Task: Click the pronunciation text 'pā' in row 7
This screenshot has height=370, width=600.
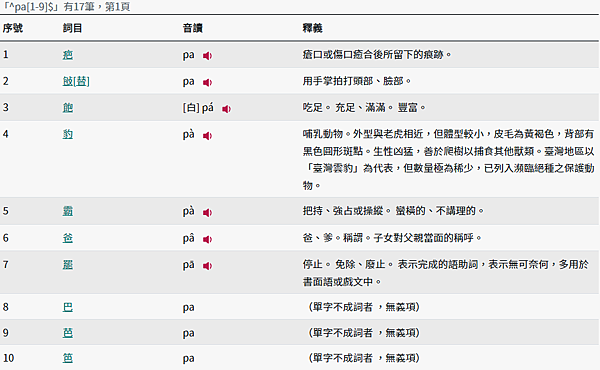Action: point(188,264)
